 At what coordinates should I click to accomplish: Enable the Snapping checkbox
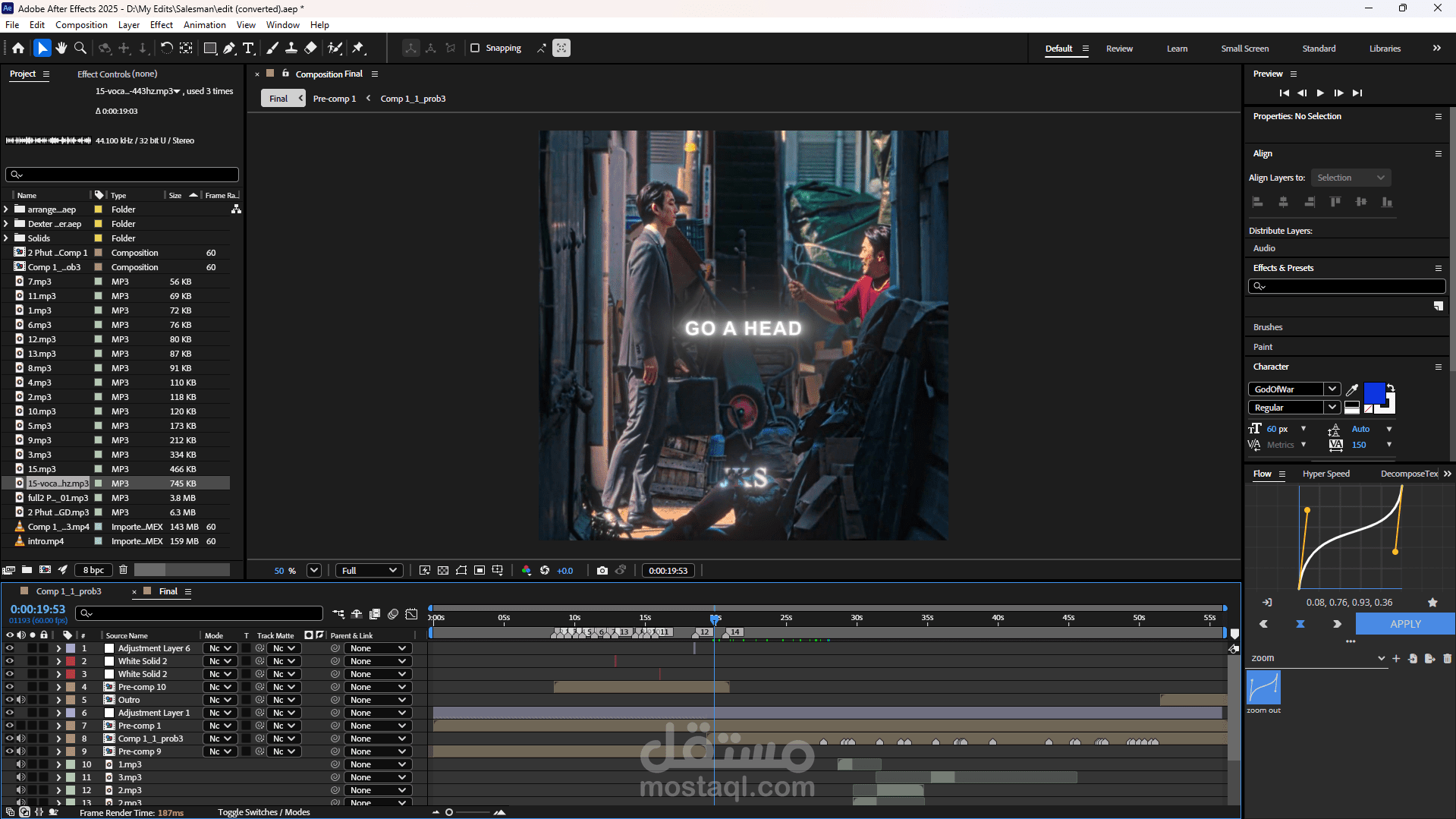click(x=475, y=48)
